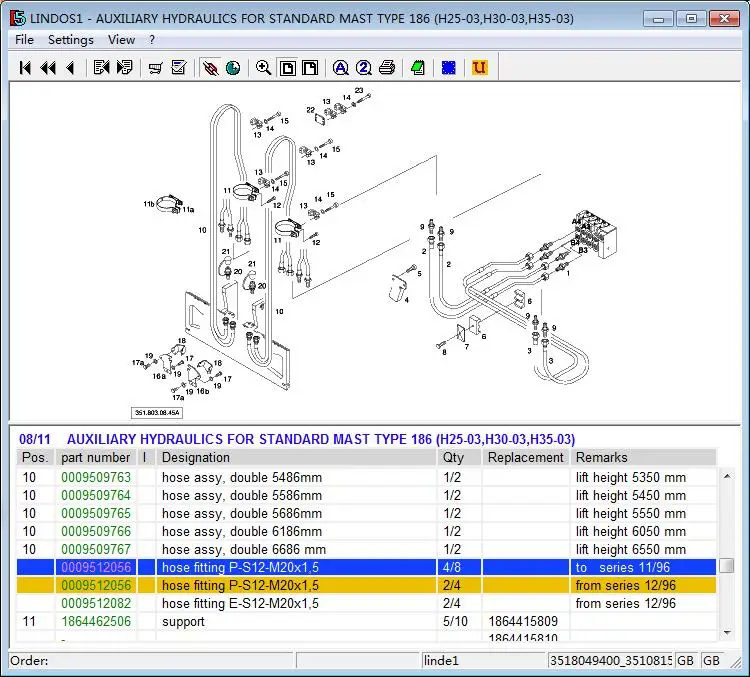Image resolution: width=750 pixels, height=677 pixels.
Task: Open the '?' help menu
Action: point(152,40)
